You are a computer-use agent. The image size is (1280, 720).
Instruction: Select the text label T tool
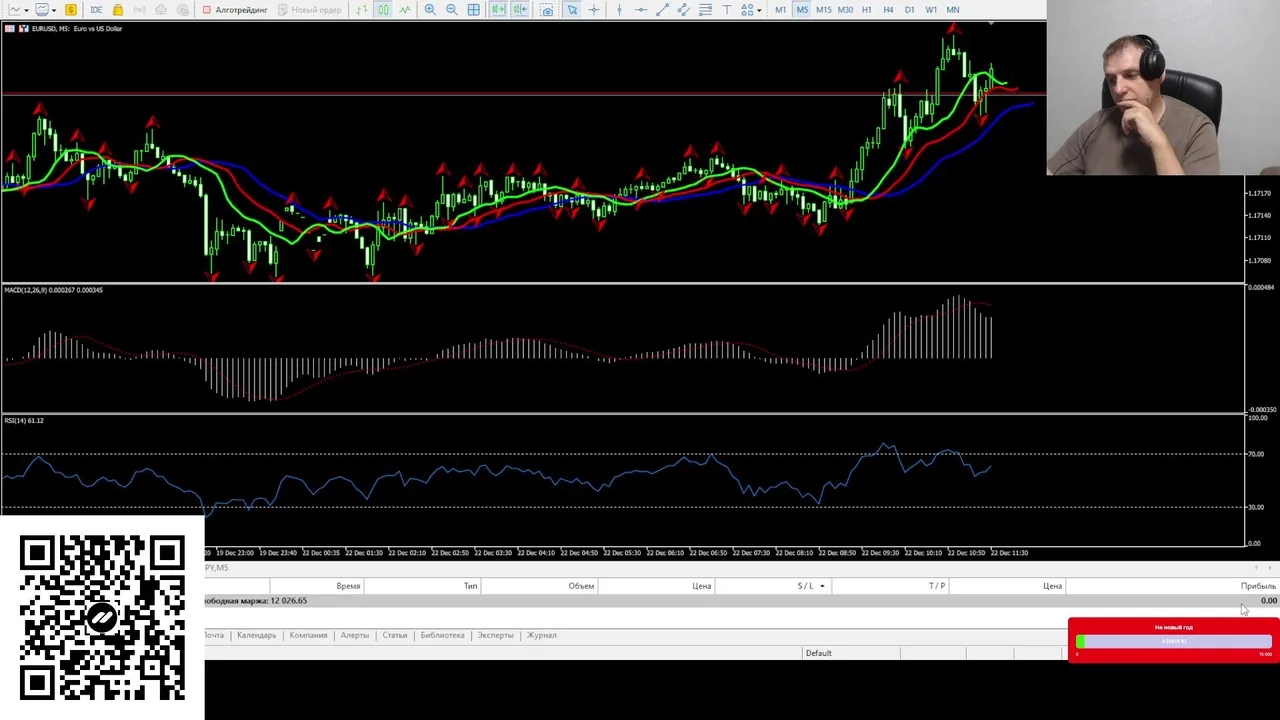click(727, 9)
